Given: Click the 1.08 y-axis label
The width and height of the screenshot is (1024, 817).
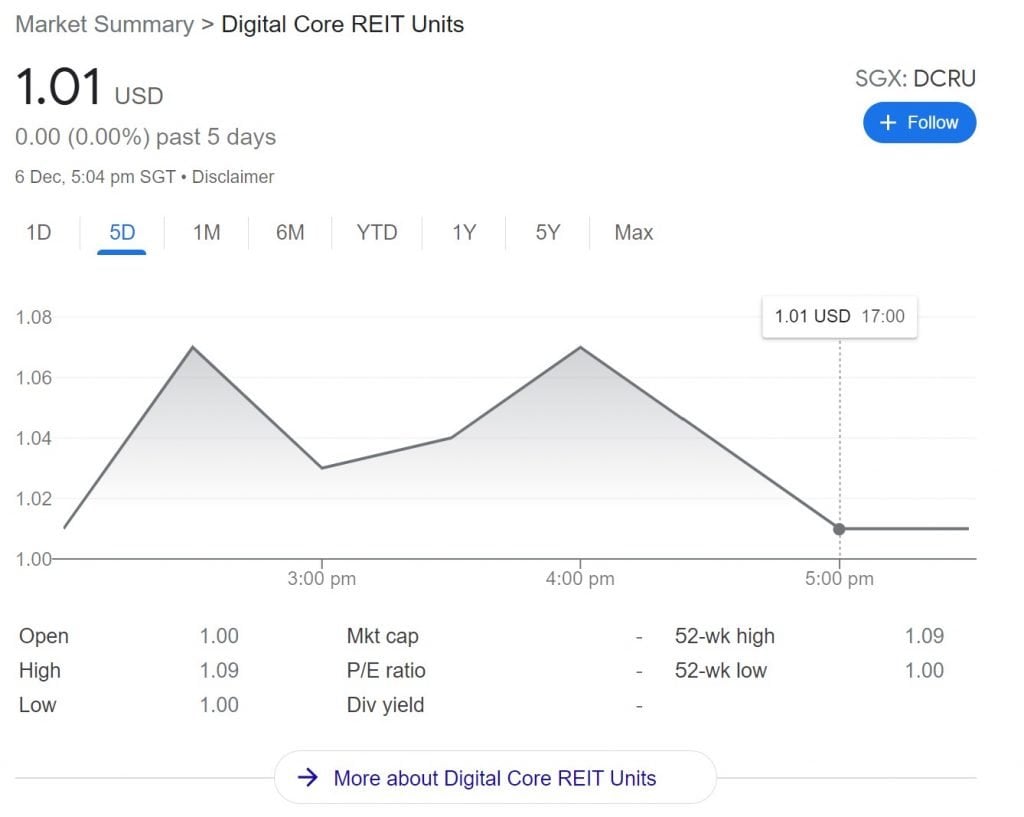Looking at the screenshot, I should (34, 317).
